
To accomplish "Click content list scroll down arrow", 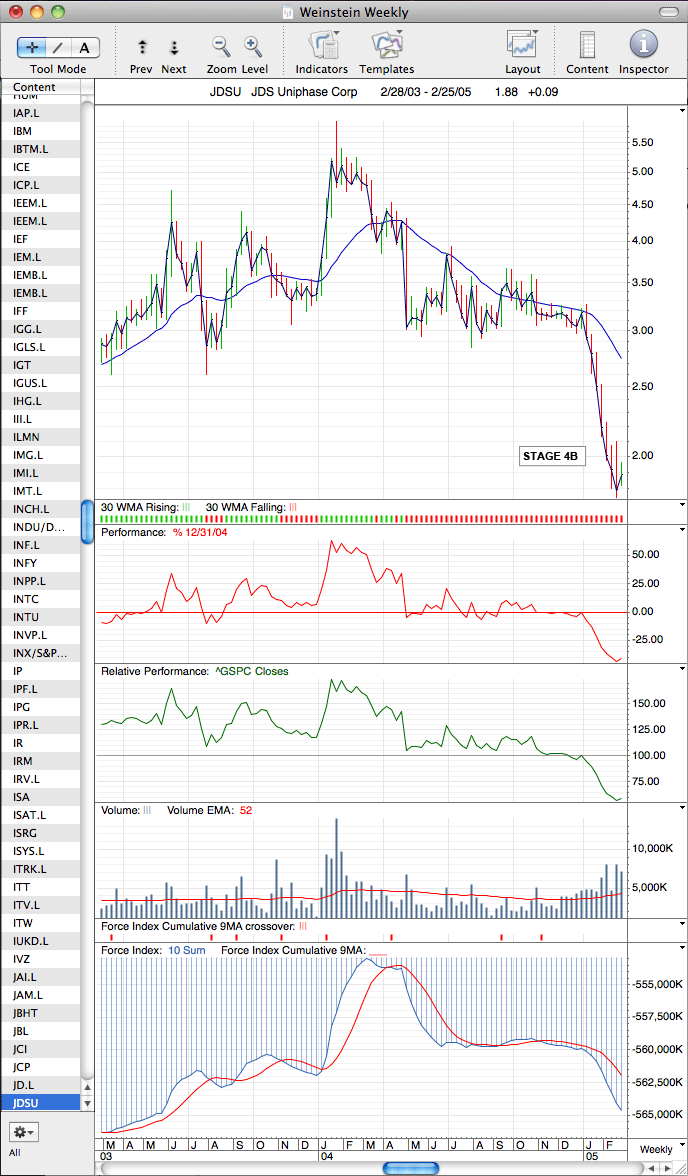I will tap(87, 1103).
